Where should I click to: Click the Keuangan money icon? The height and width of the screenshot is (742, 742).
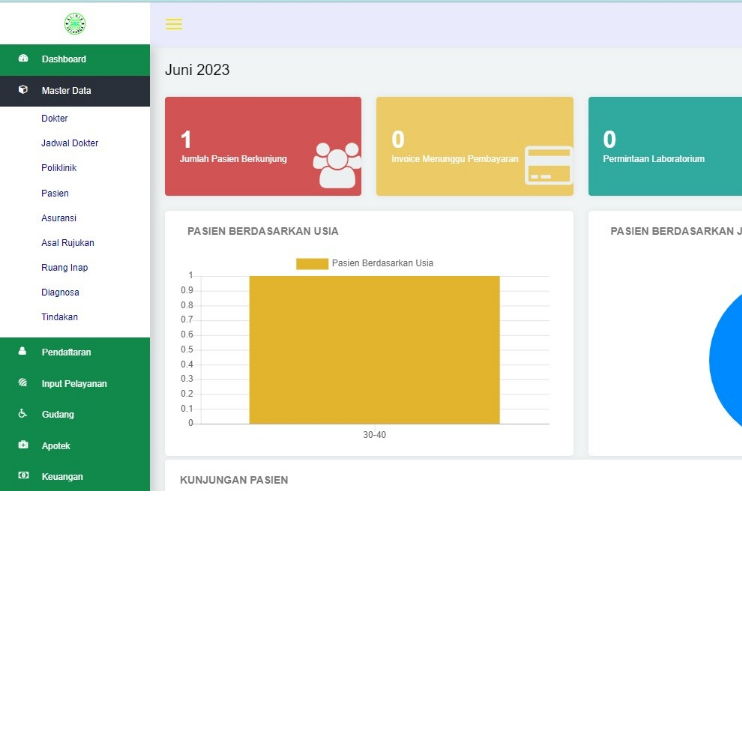pos(23,477)
